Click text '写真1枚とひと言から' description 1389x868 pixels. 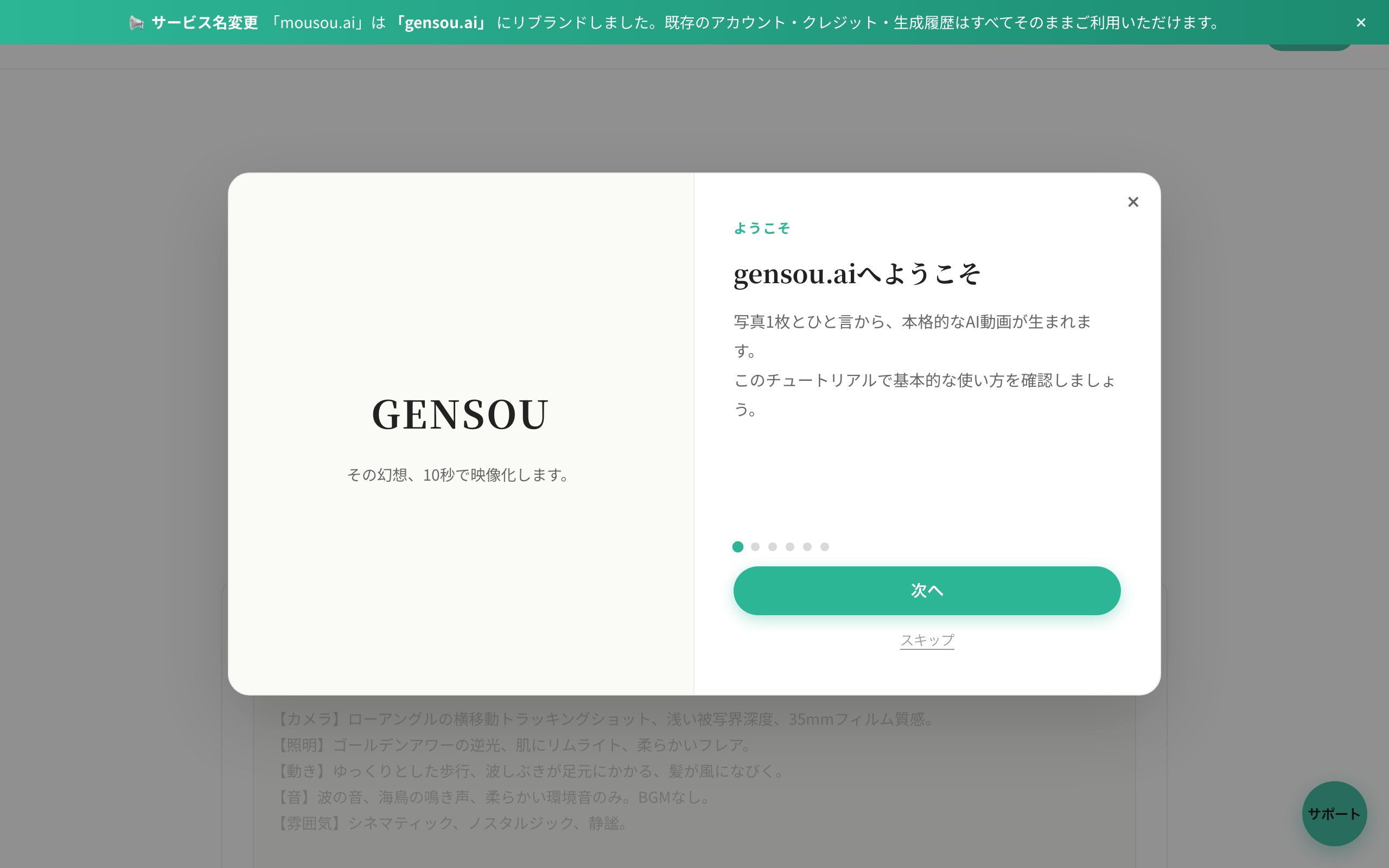tap(913, 336)
